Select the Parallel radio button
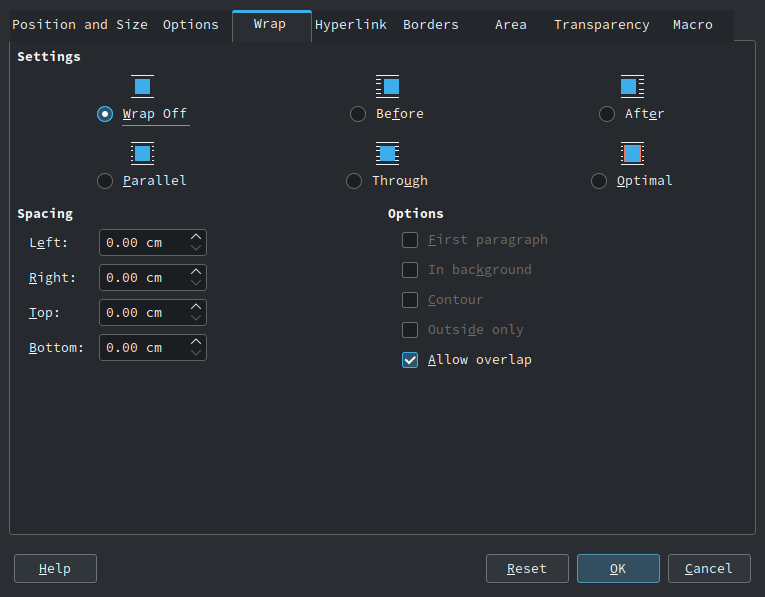 tap(105, 181)
